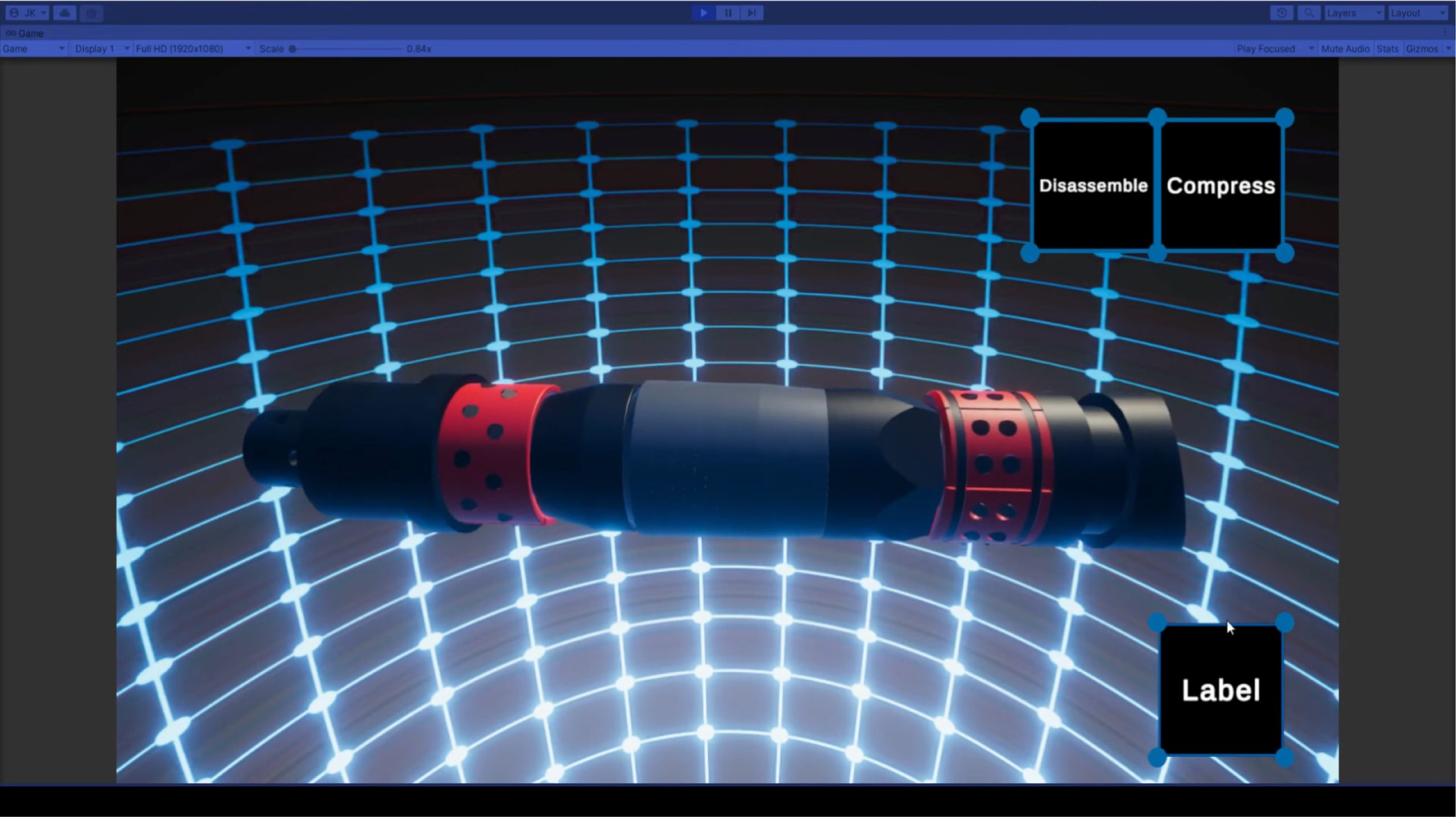Click the Step frame button

tap(751, 13)
